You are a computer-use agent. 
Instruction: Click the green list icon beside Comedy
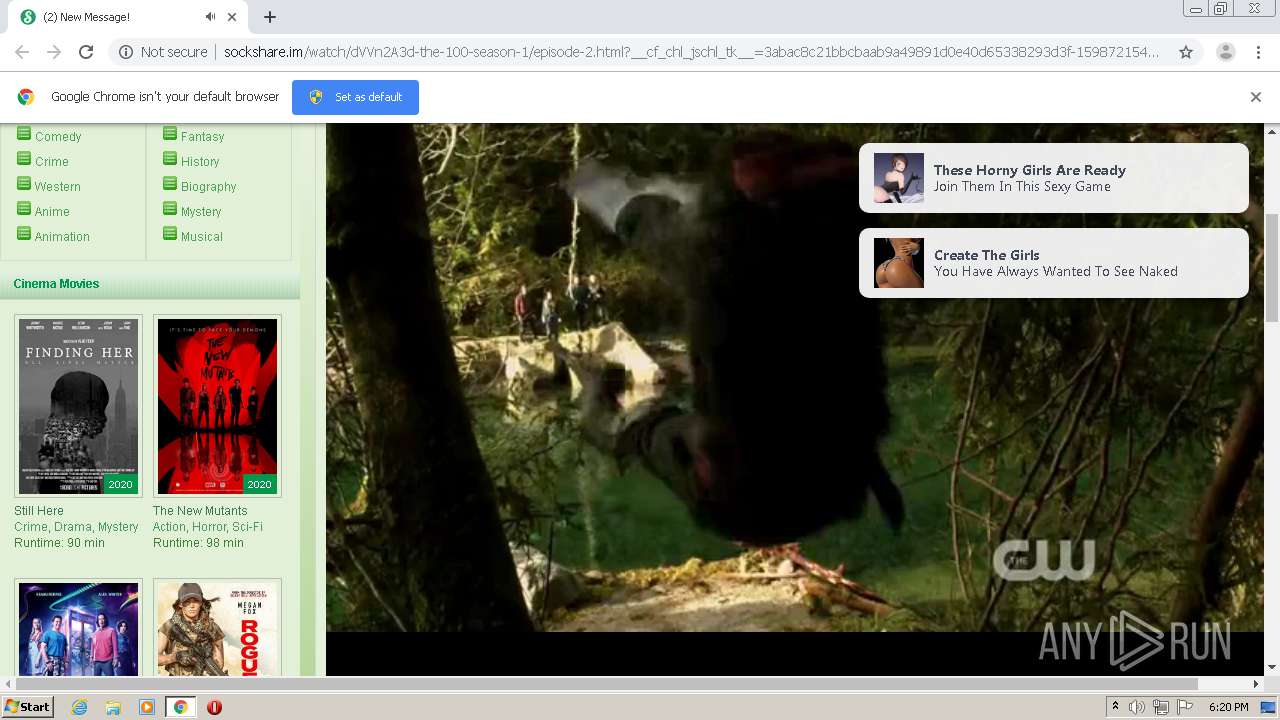point(24,134)
